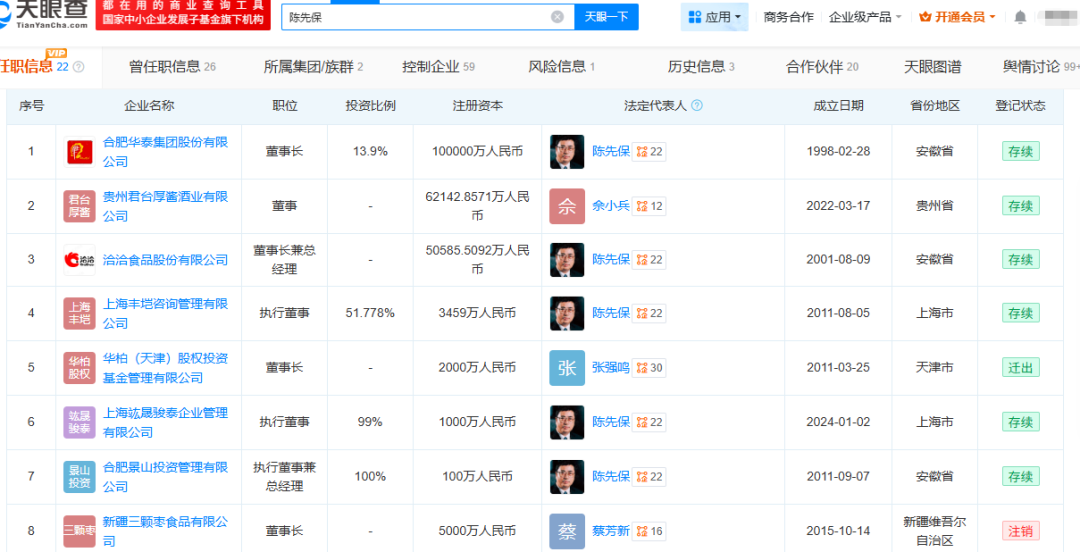
Task: Open the 商务合作 link
Action: [788, 17]
